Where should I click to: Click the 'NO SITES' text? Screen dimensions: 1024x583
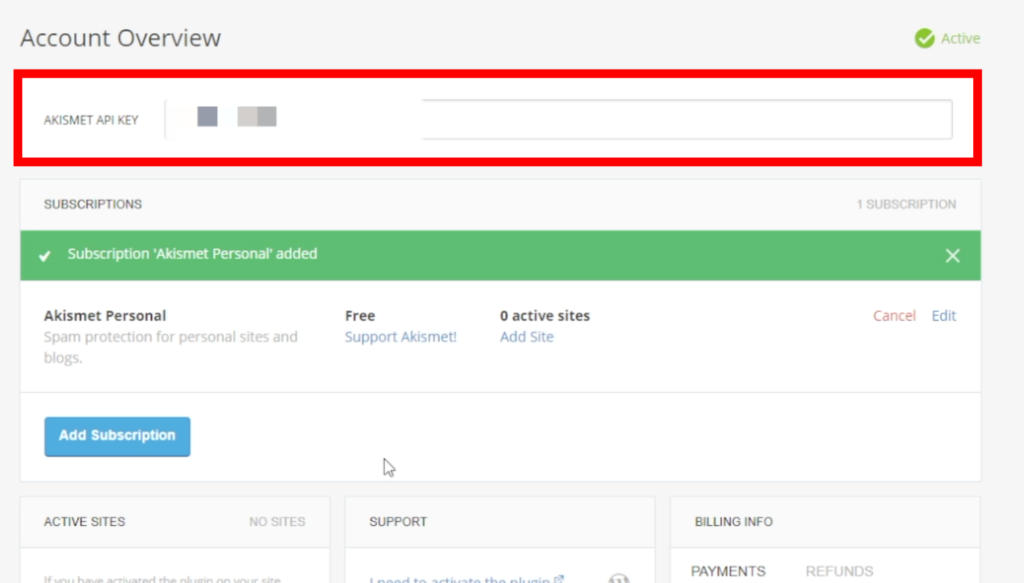[x=277, y=522]
